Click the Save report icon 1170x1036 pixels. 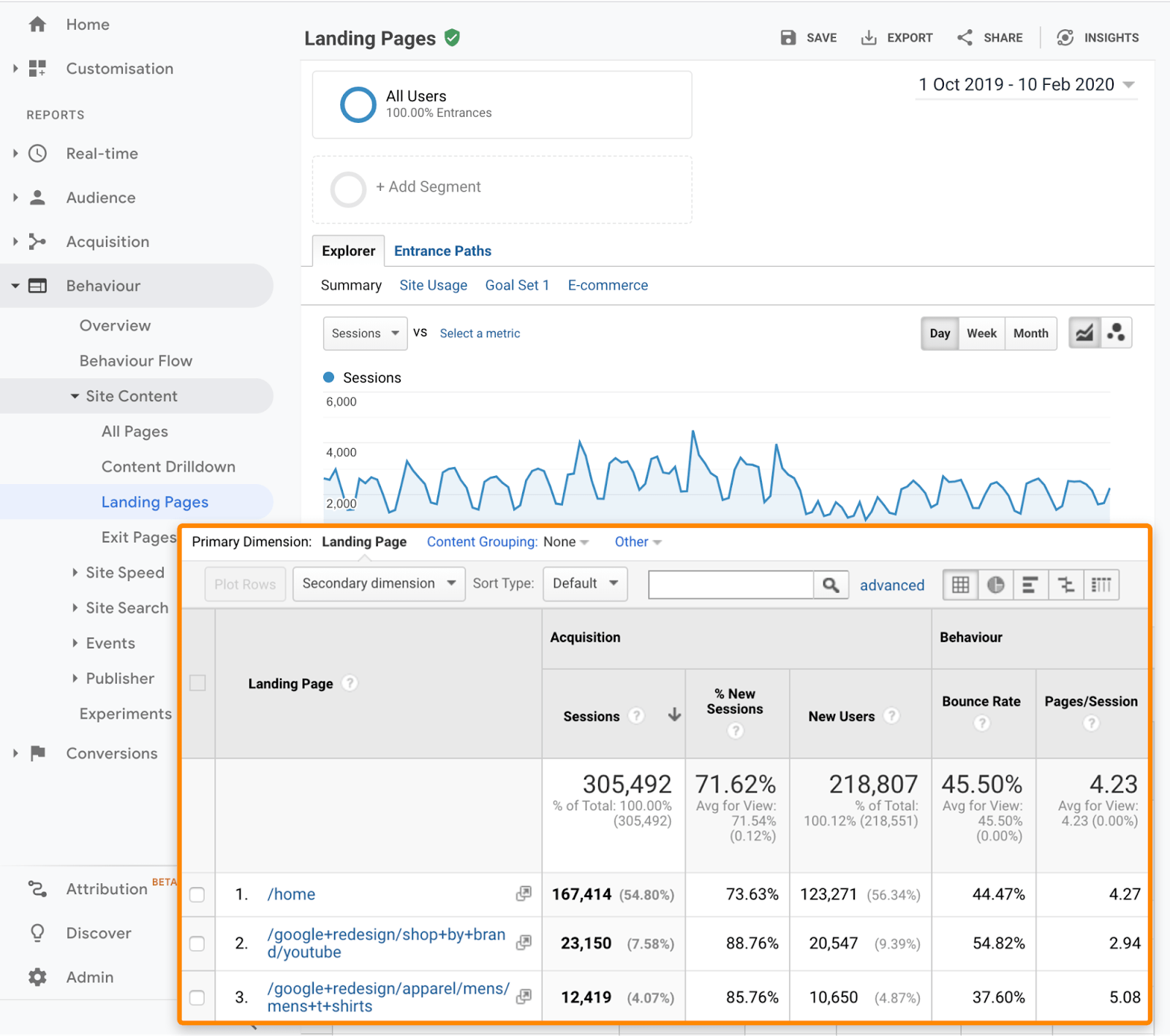(x=788, y=37)
